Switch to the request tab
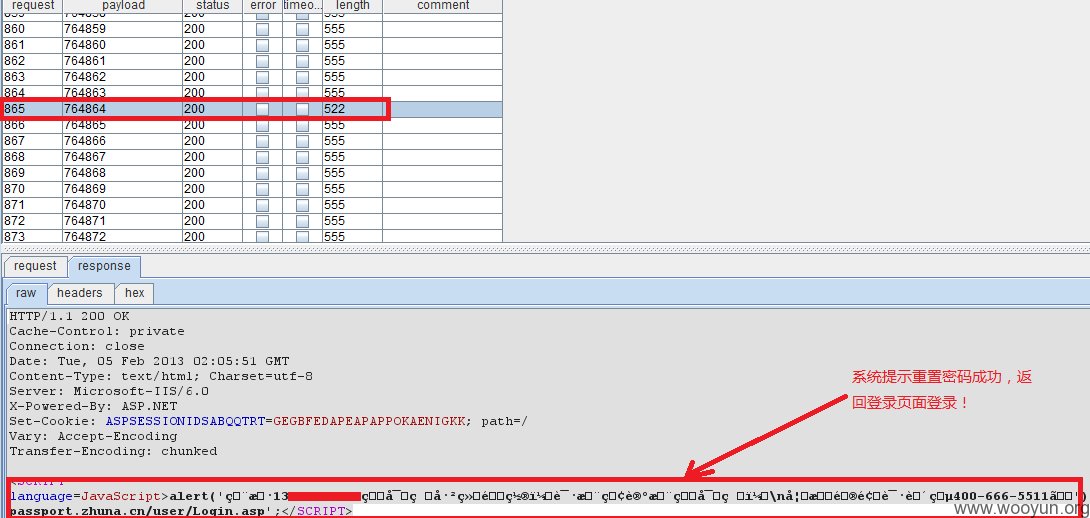1090x518 pixels. coord(35,266)
